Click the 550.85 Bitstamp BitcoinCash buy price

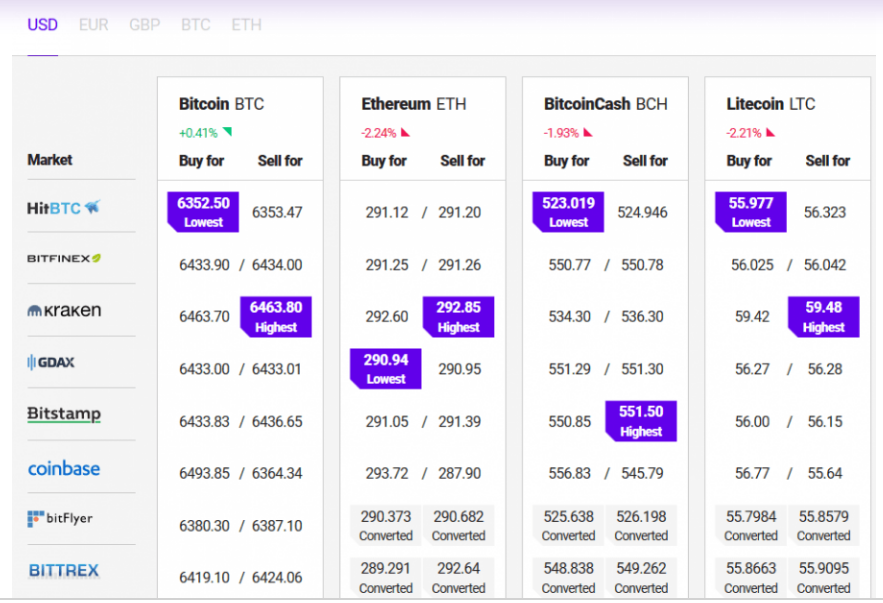click(570, 421)
